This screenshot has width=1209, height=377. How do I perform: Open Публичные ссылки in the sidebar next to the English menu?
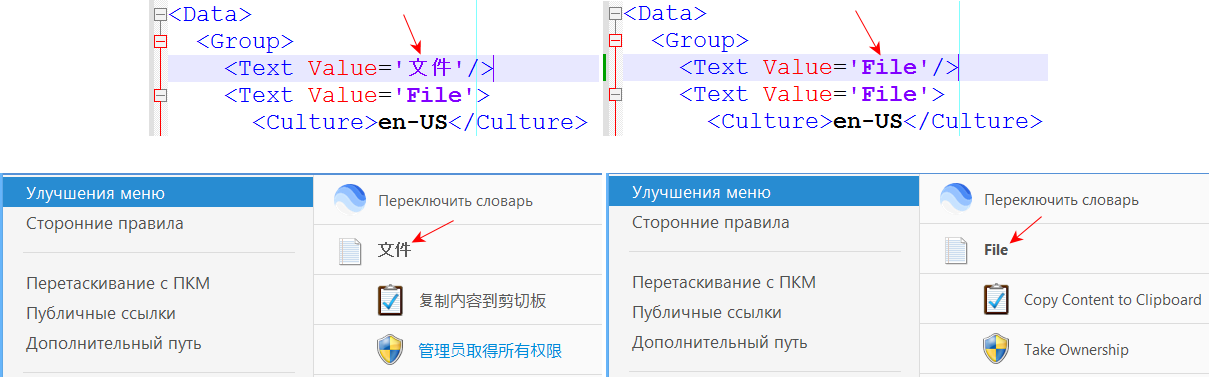[707, 313]
